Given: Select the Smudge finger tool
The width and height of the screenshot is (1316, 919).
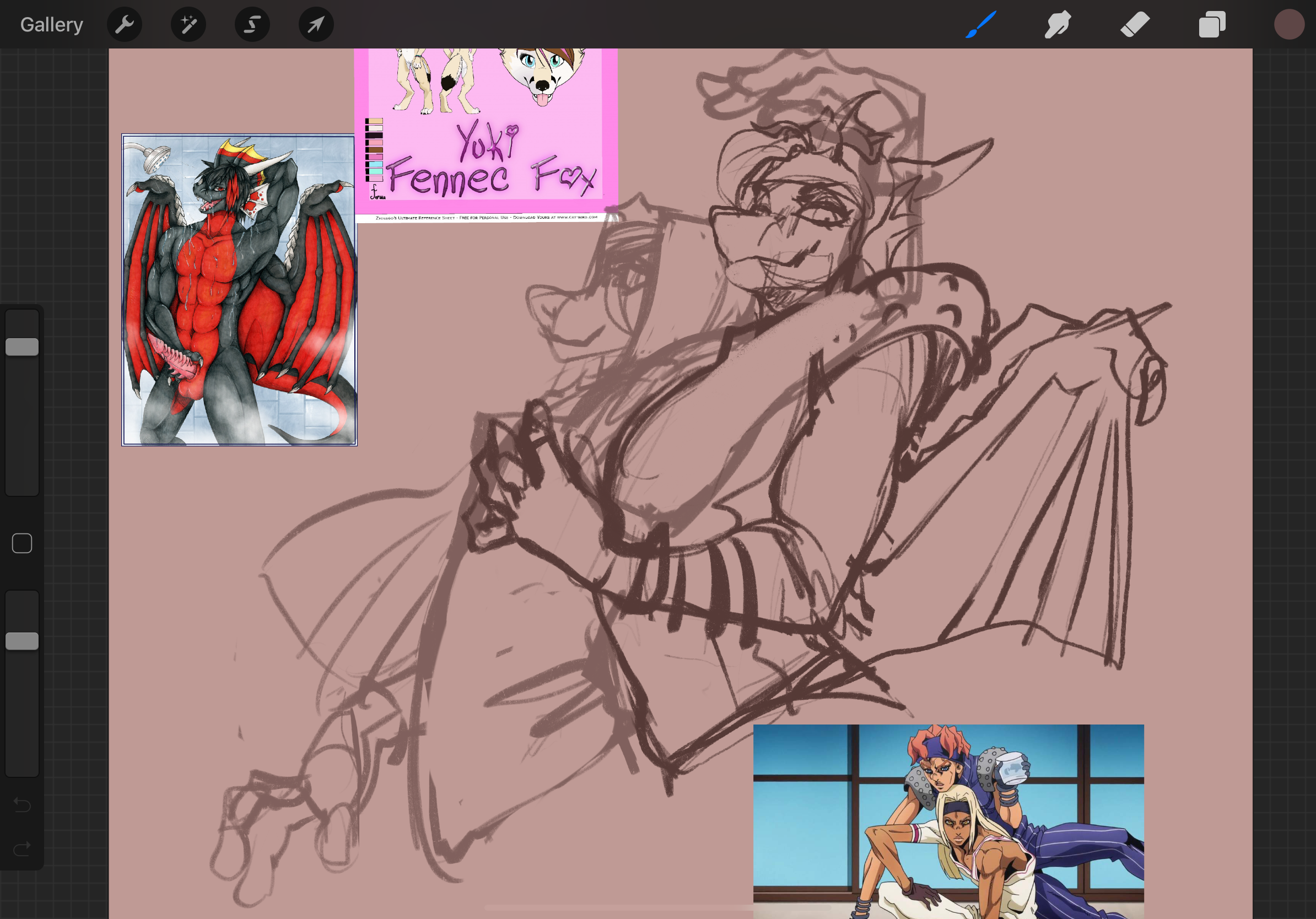Looking at the screenshot, I should click(x=1058, y=25).
